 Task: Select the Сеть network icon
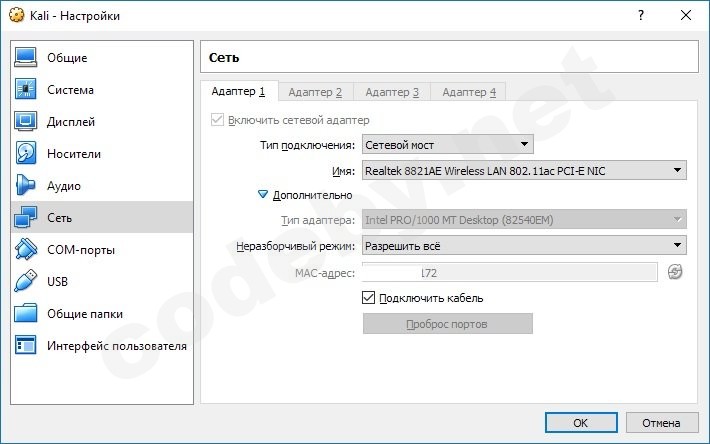click(25, 217)
